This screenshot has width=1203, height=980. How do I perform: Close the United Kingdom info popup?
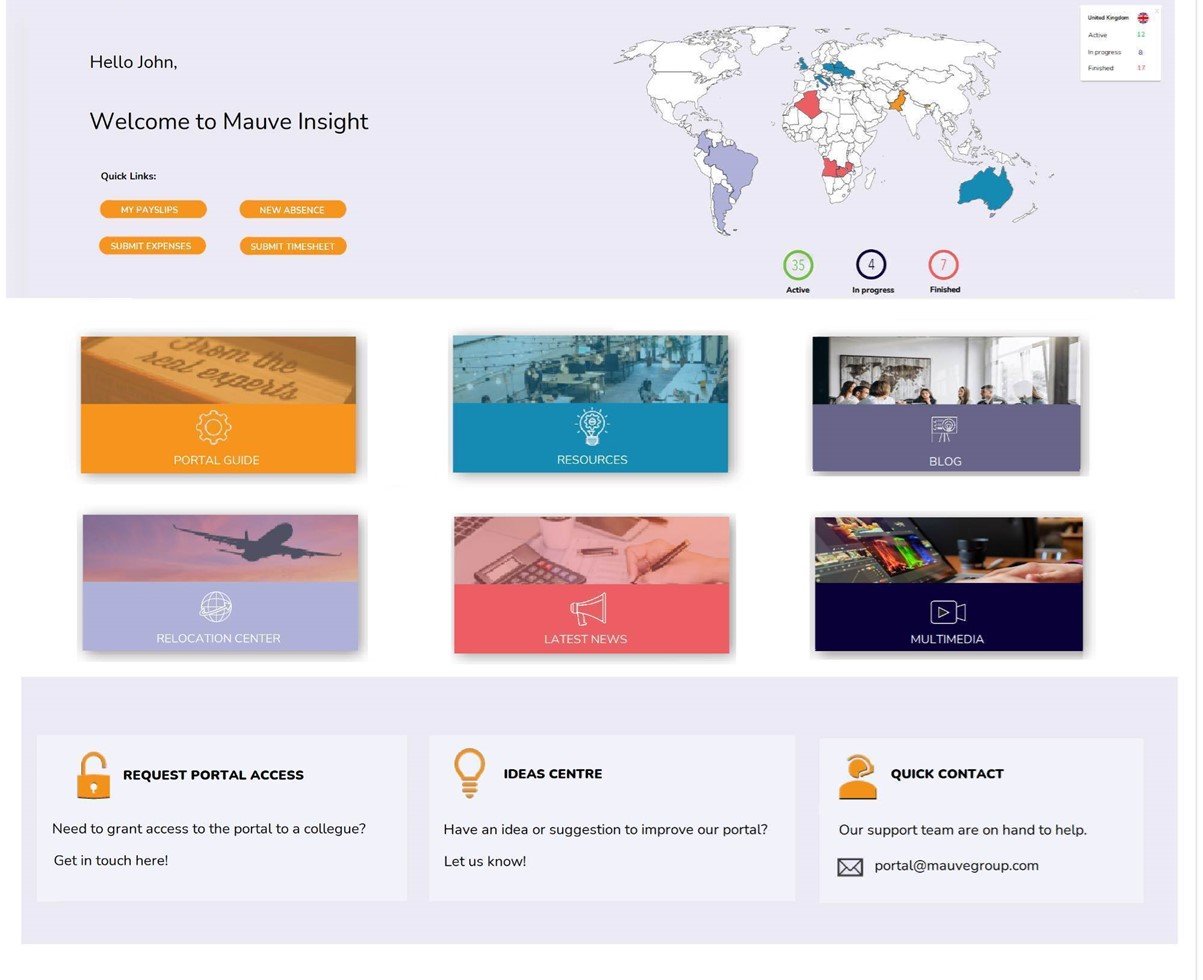[x=1157, y=10]
